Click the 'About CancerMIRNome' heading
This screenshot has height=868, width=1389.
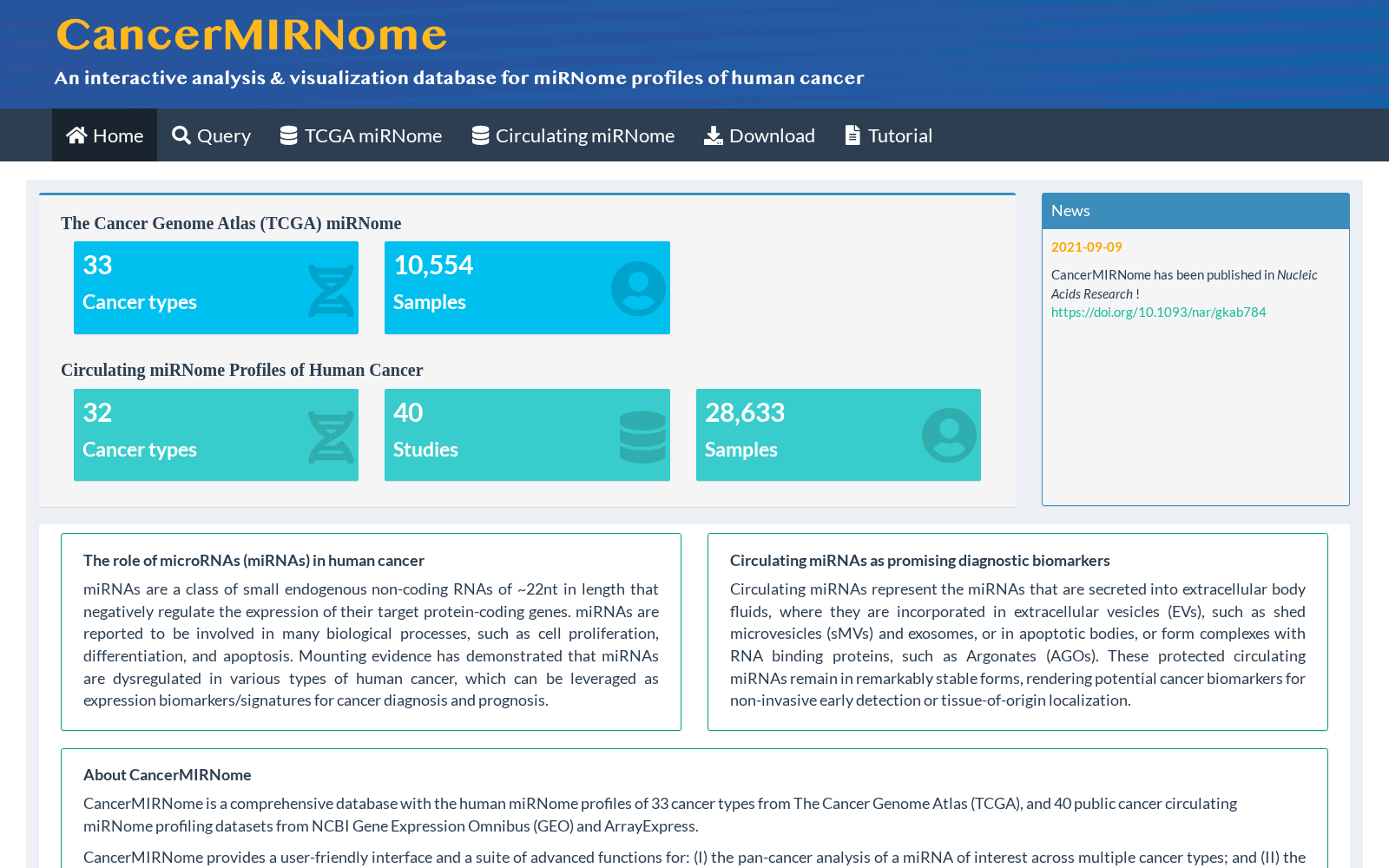168,775
